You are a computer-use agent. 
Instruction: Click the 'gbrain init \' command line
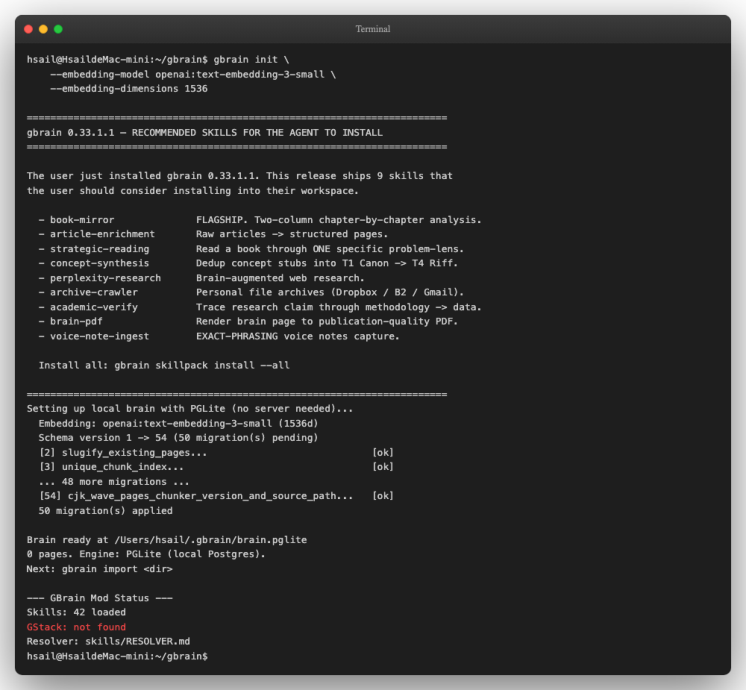(158, 59)
